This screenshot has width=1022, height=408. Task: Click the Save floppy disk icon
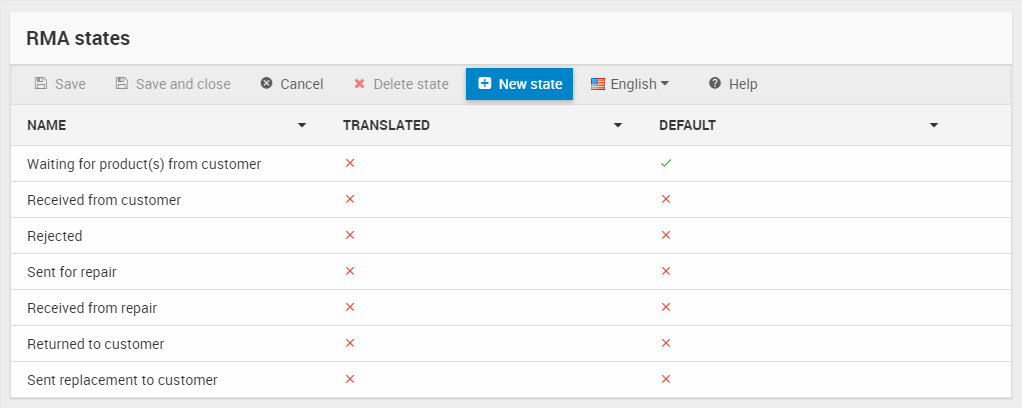41,84
